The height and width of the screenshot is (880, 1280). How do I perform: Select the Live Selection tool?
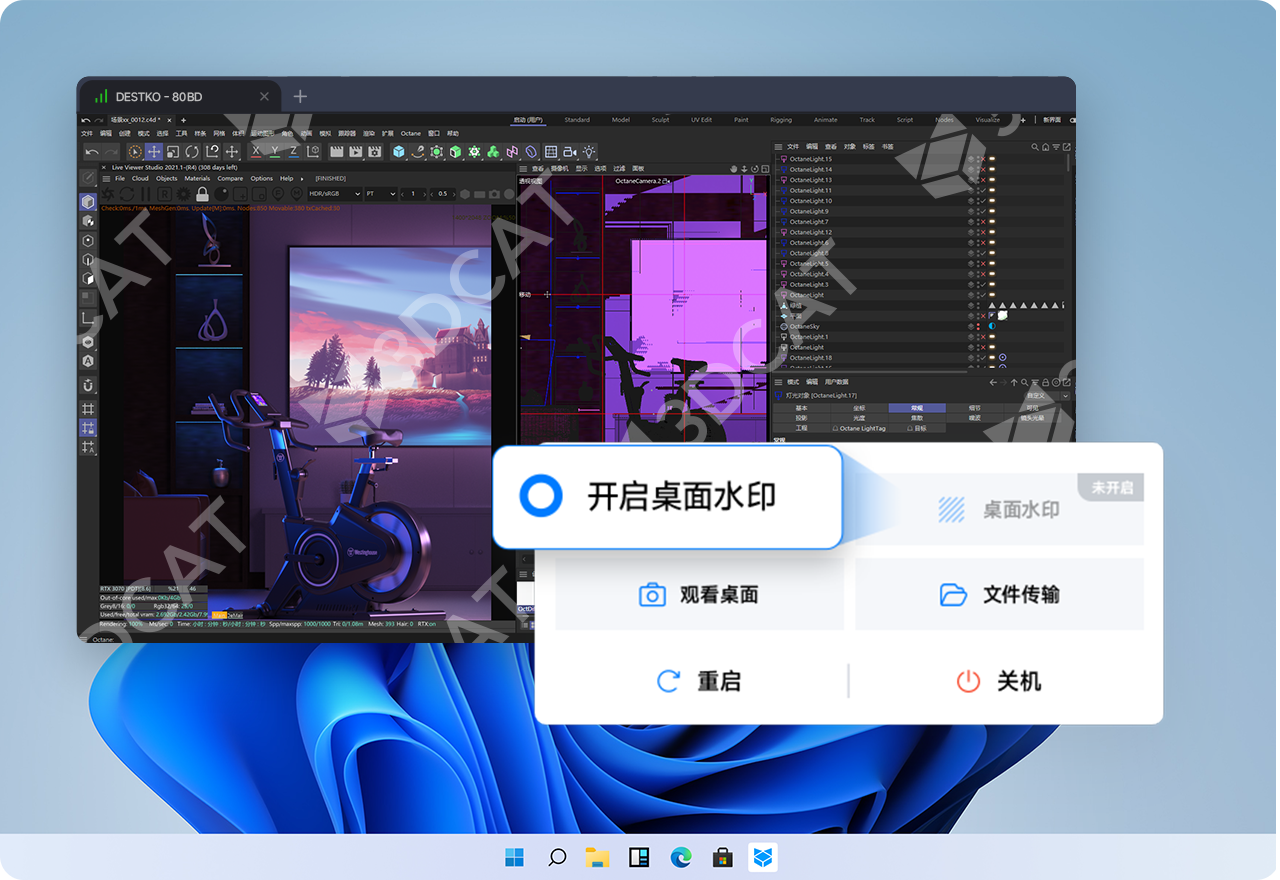(x=134, y=151)
